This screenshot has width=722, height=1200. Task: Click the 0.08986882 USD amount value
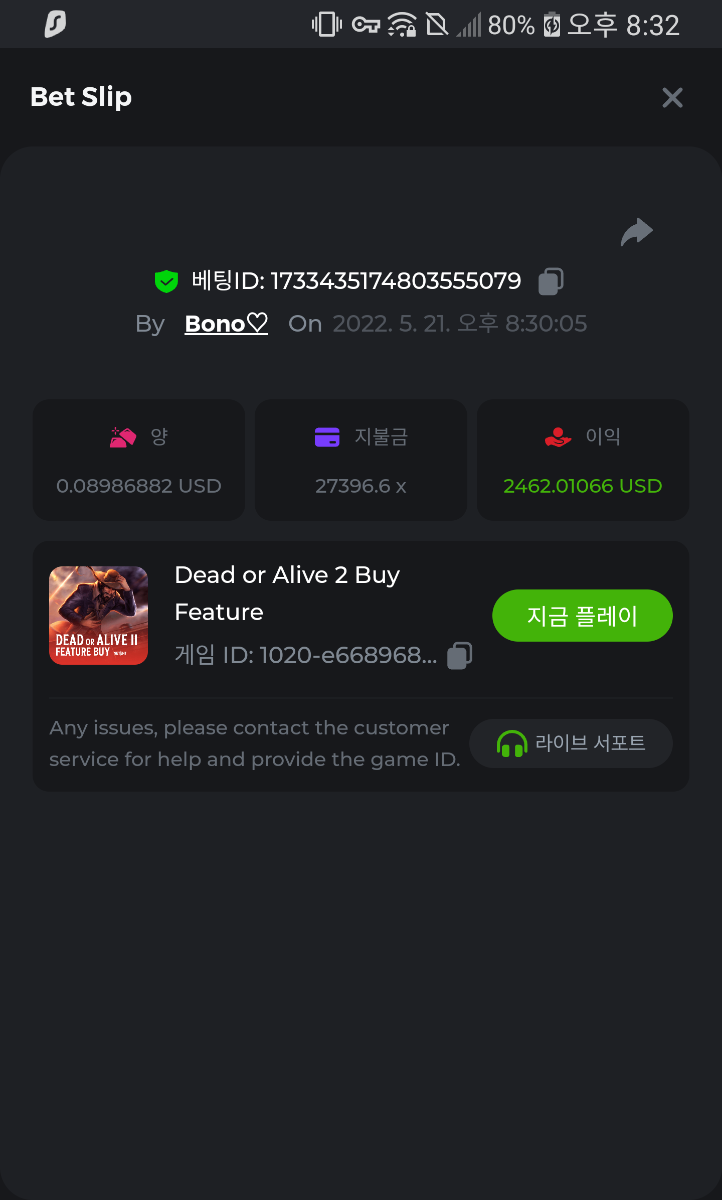[x=139, y=486]
